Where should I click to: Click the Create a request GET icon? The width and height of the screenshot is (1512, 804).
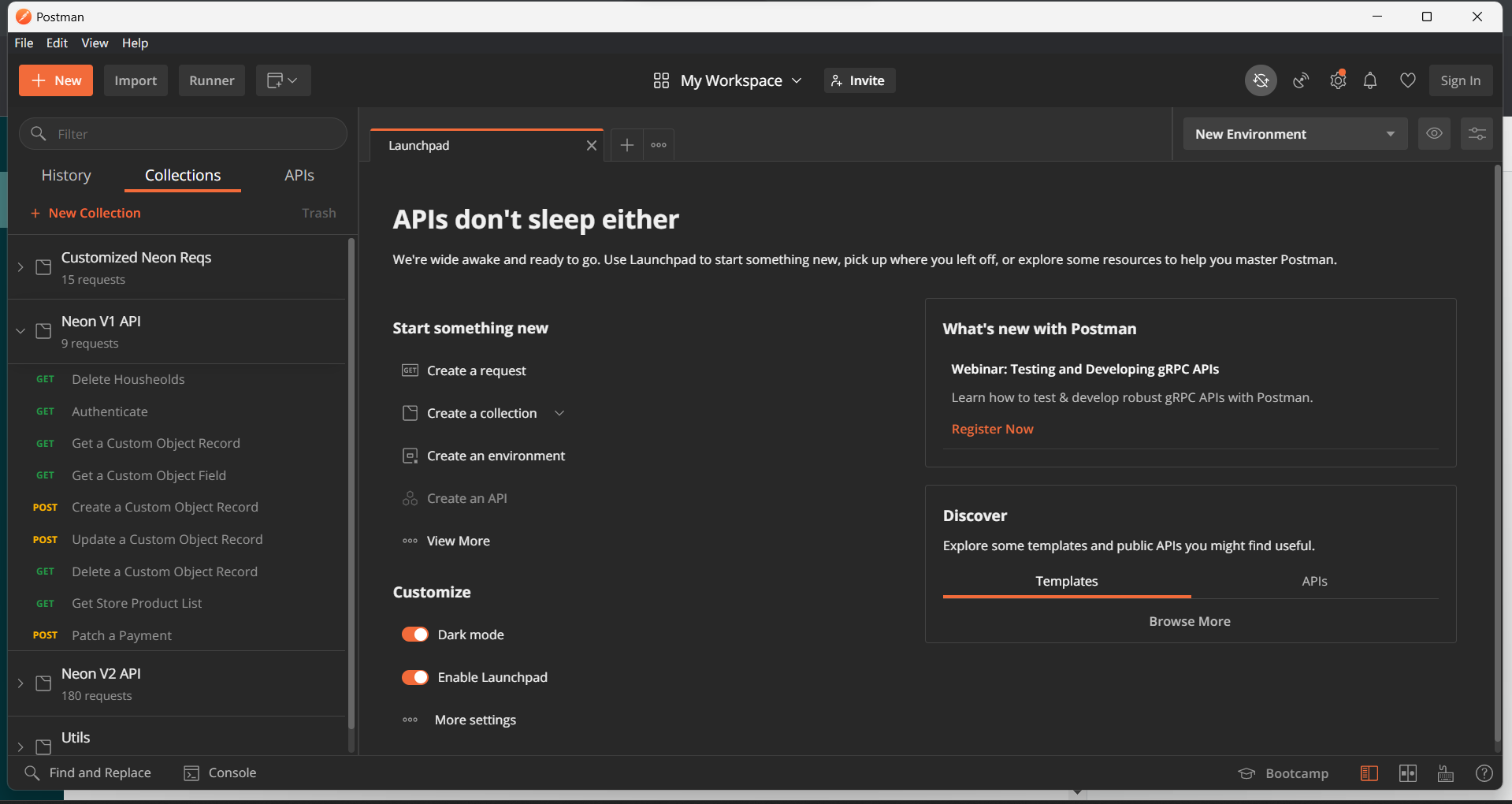point(410,370)
